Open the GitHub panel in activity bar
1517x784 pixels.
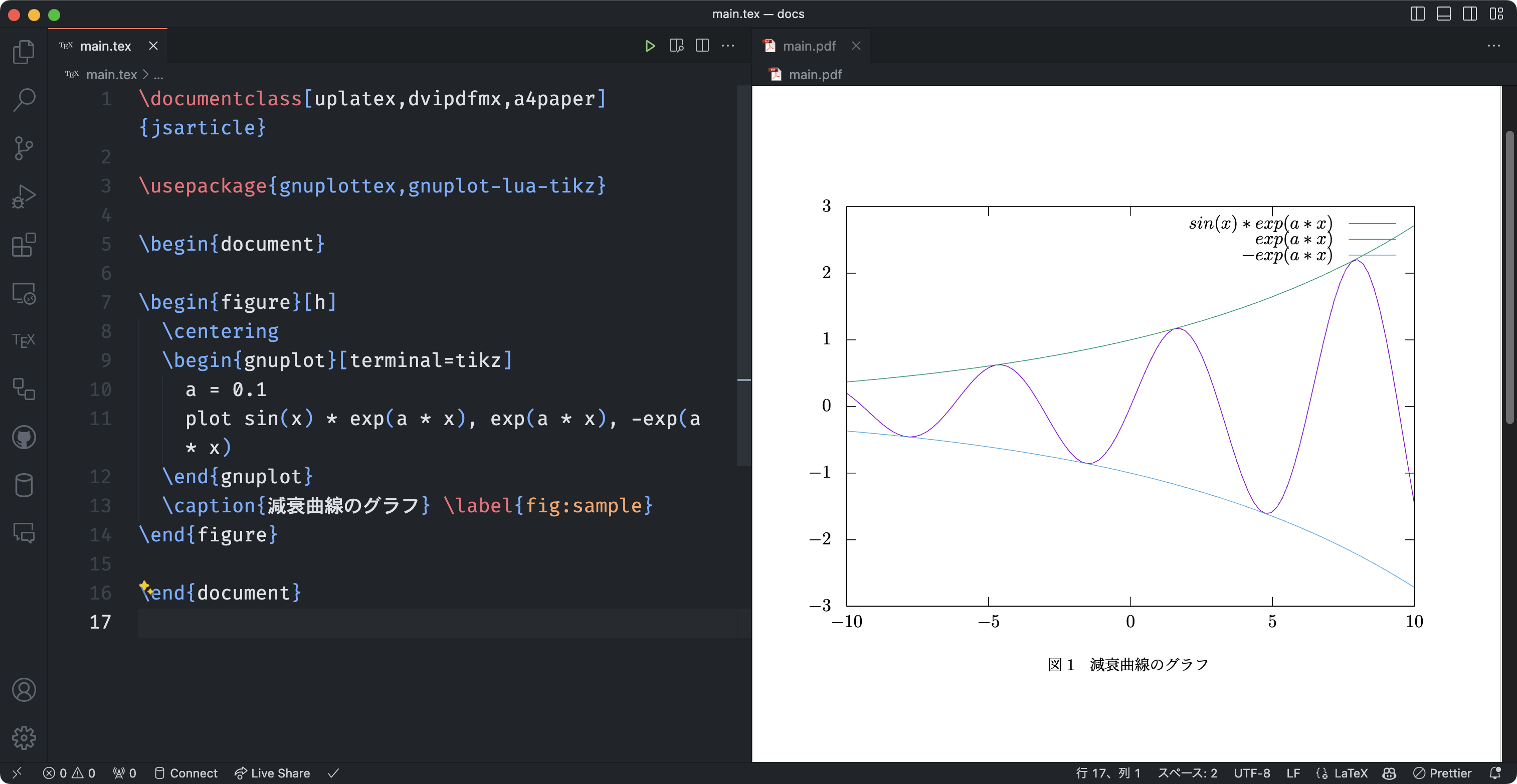click(x=24, y=437)
